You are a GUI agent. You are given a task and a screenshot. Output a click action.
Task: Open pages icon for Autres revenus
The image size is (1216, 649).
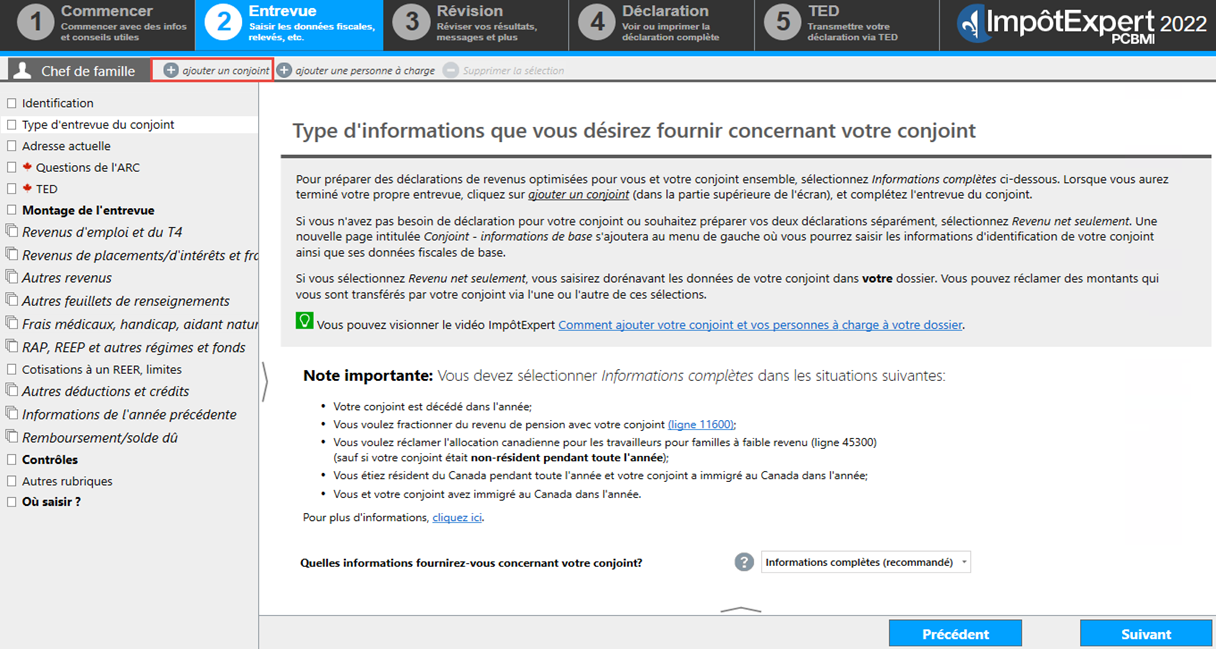12,277
